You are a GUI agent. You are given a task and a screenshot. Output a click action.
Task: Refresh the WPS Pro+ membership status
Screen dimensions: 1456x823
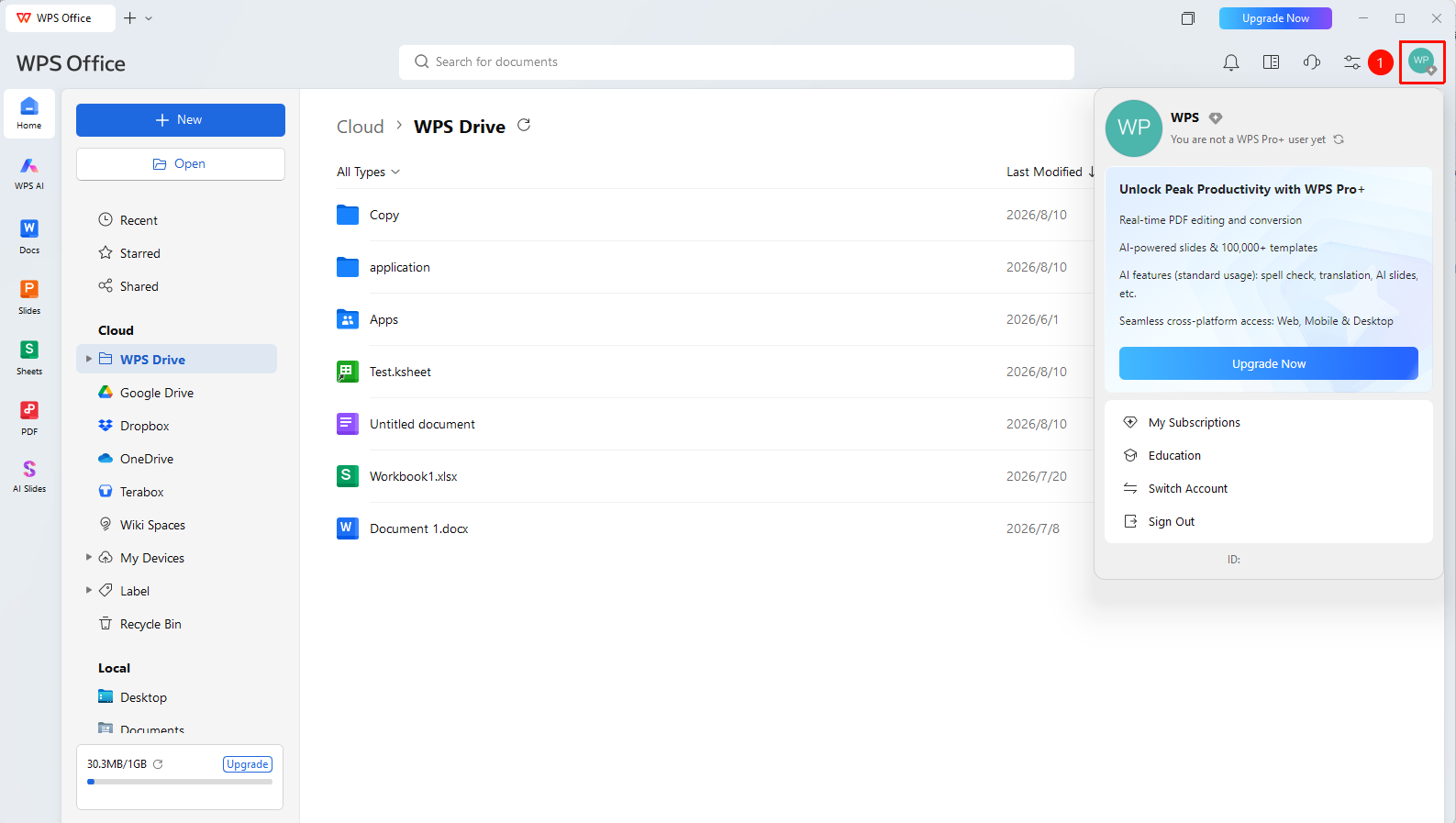coord(1339,139)
